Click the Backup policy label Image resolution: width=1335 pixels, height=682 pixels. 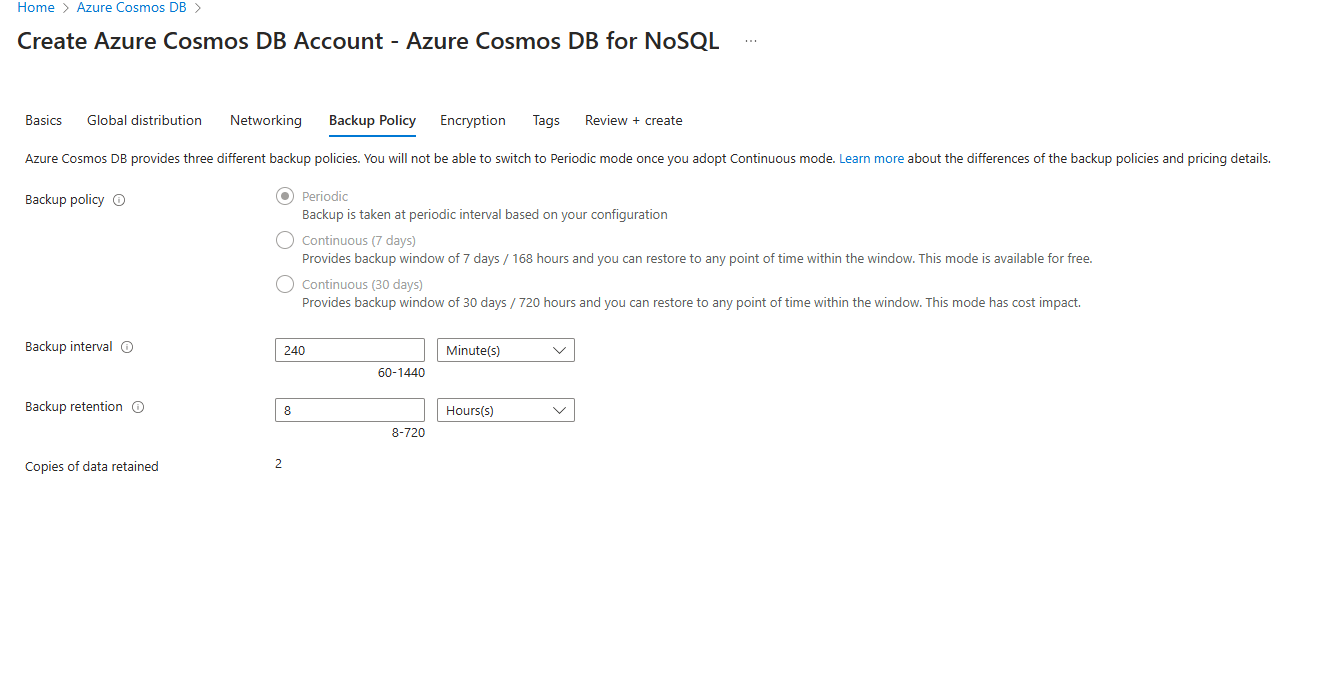[64, 200]
